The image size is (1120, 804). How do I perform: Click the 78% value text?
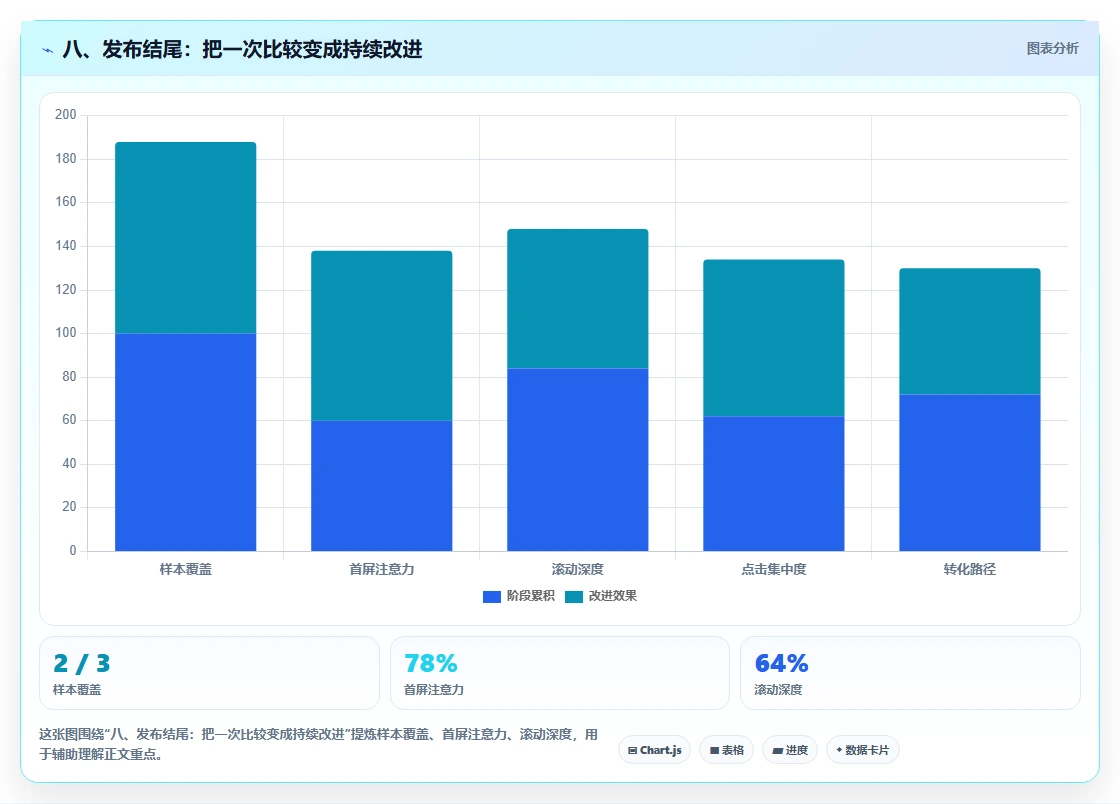click(431, 663)
